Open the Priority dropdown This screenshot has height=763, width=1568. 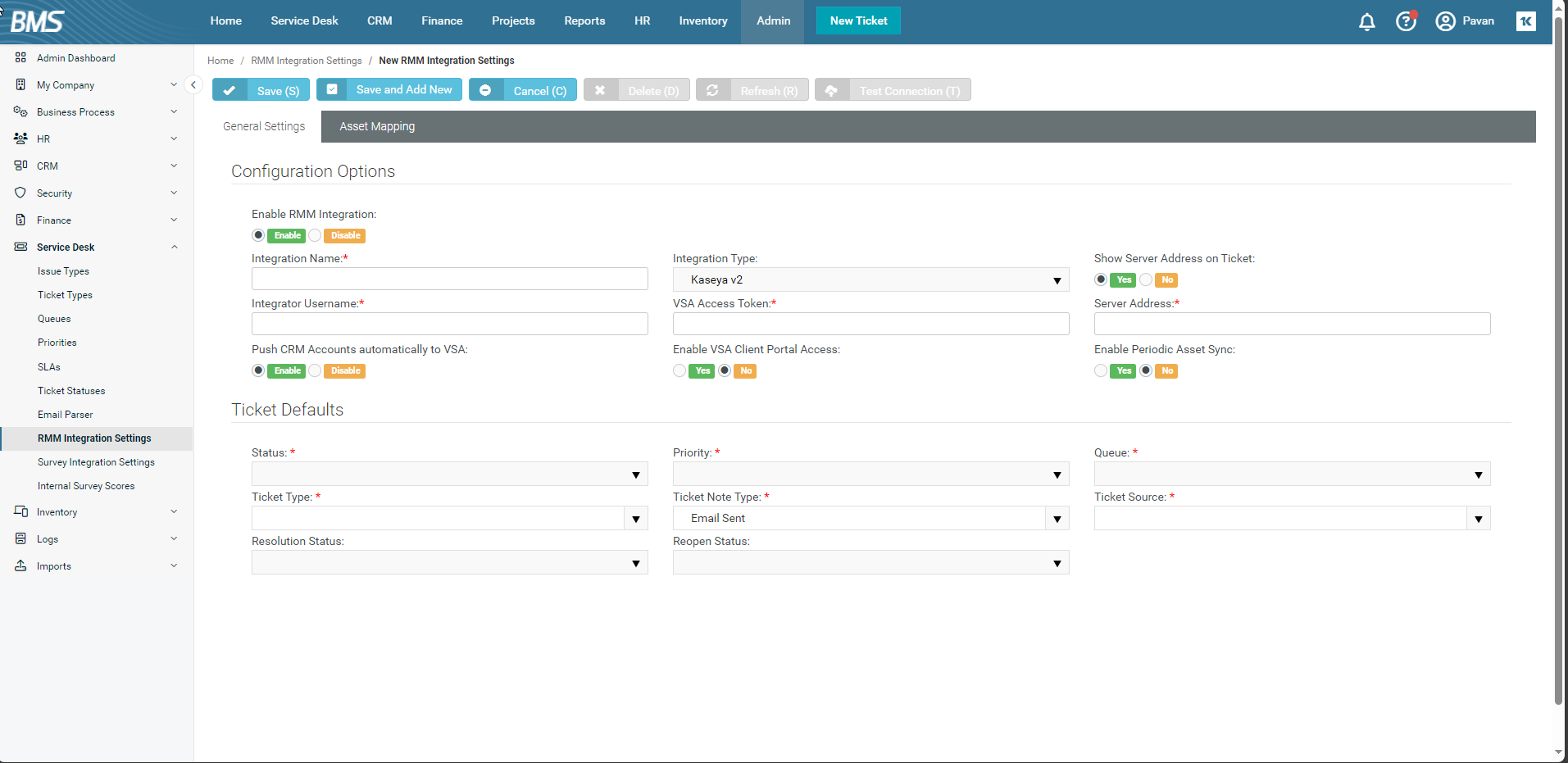click(x=870, y=475)
